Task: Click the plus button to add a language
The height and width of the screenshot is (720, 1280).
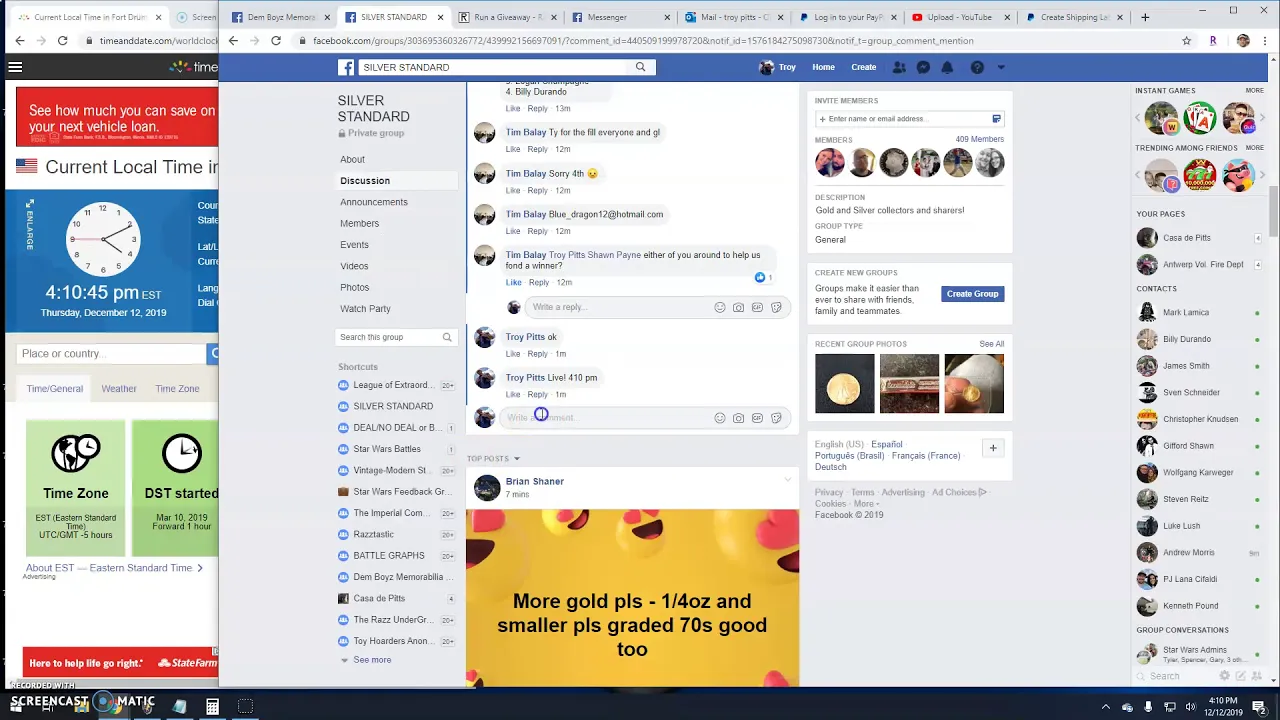Action: coord(993,448)
